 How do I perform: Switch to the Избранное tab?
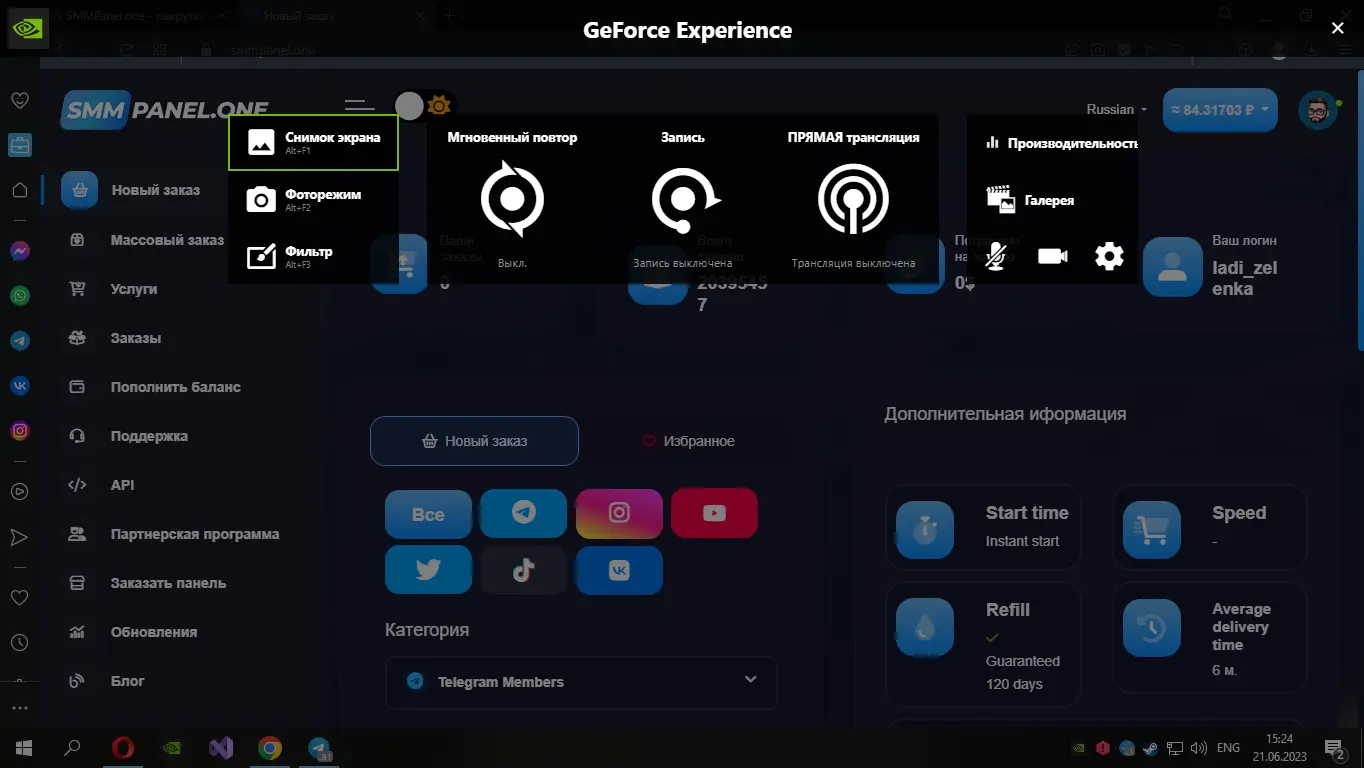tap(688, 441)
